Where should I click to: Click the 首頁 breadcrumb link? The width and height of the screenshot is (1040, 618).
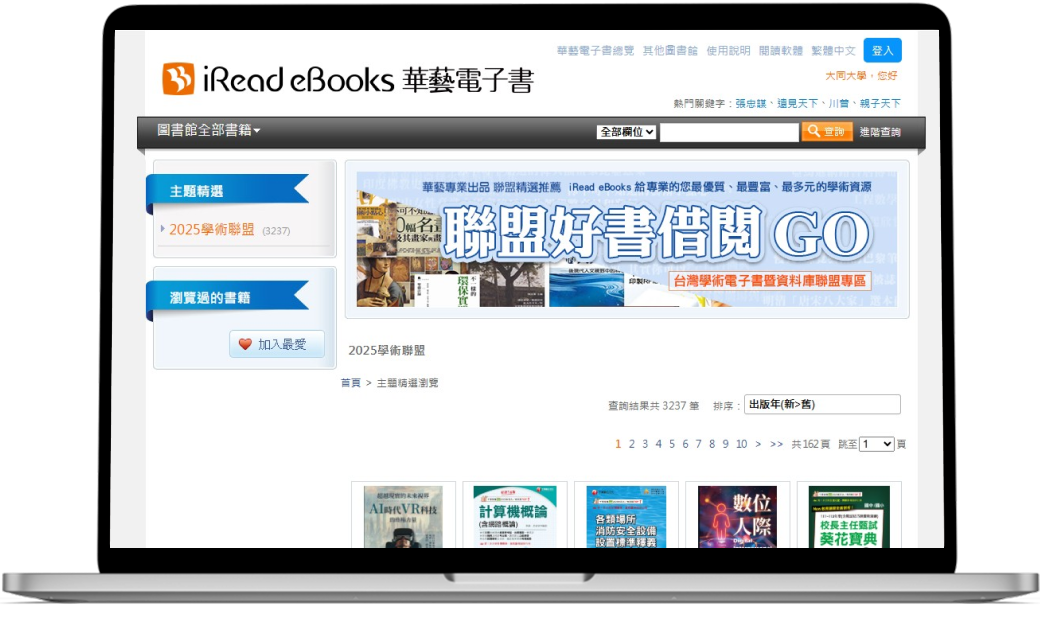coord(351,383)
